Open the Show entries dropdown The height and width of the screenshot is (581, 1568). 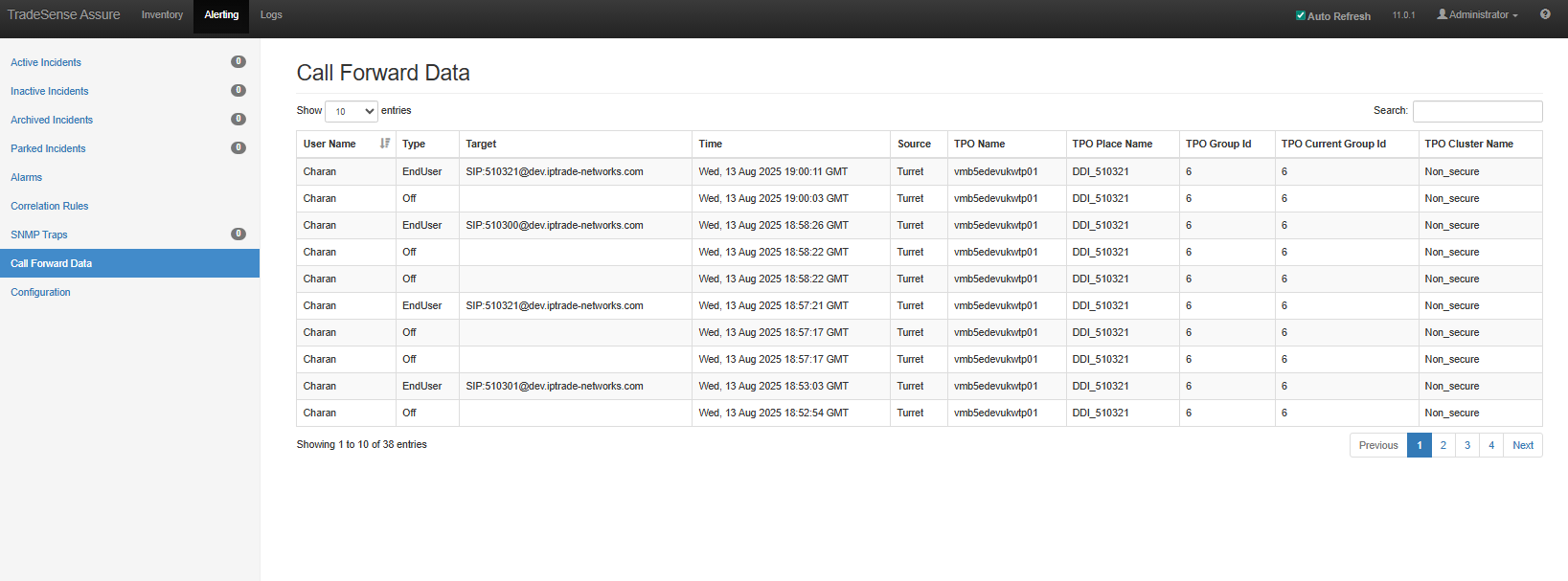(352, 111)
